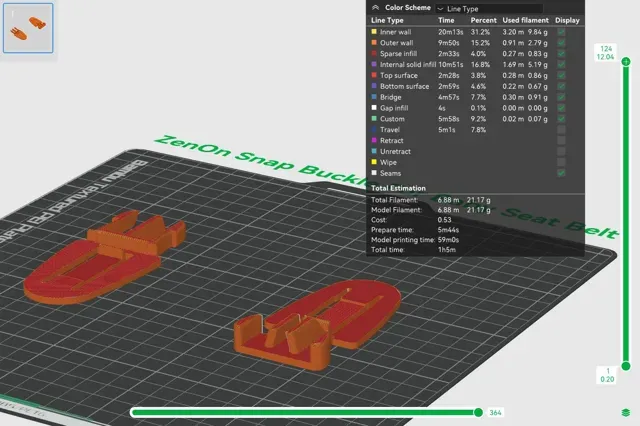Image resolution: width=640 pixels, height=426 pixels.
Task: Click the Wipe yellow color swatch
Action: tap(374, 162)
